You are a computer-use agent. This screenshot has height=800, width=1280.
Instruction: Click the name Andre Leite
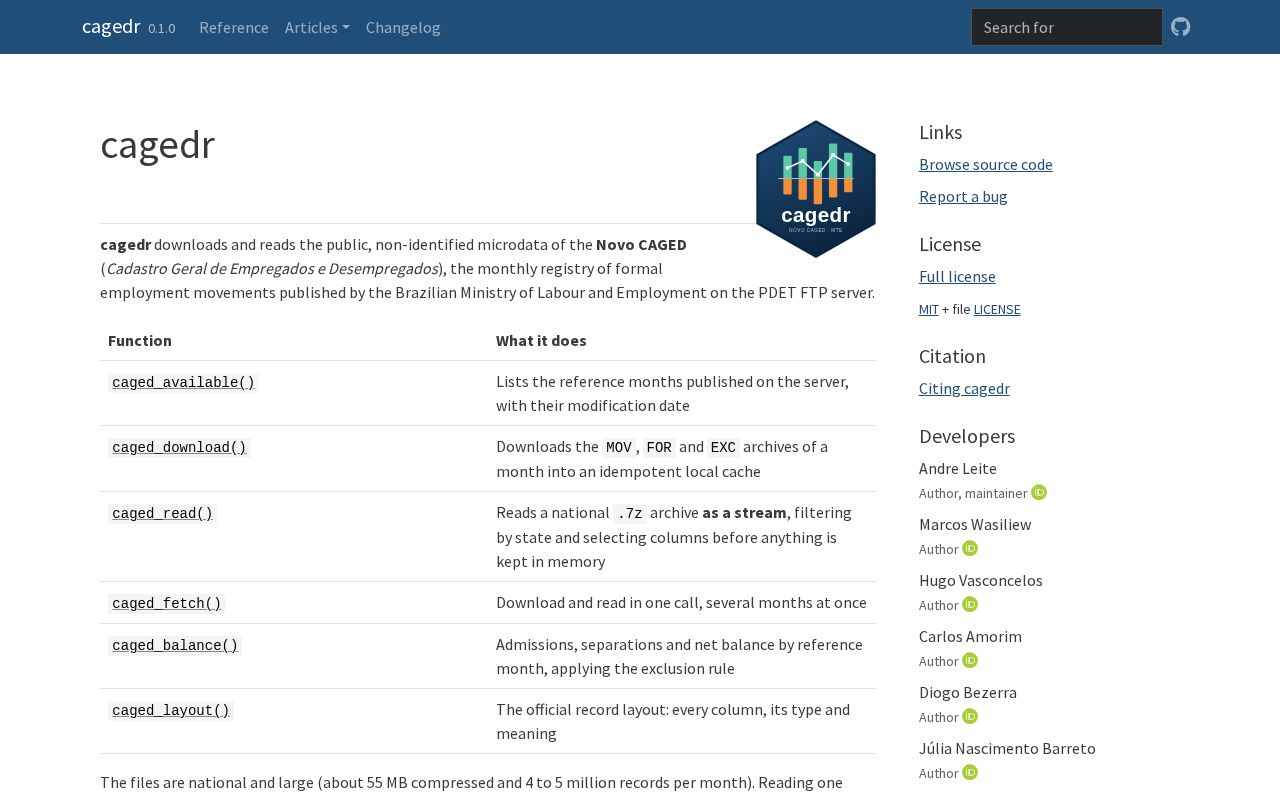coord(958,468)
